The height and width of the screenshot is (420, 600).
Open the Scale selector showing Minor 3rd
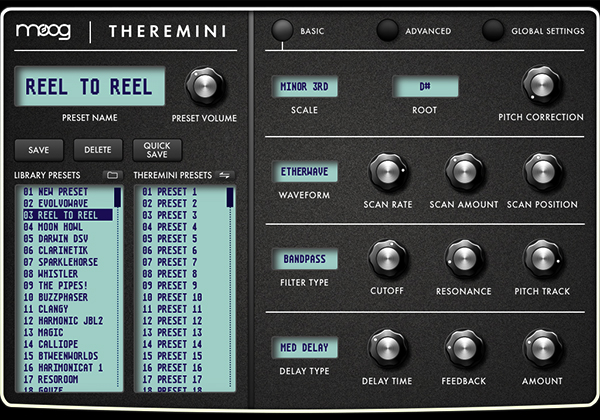[x=305, y=86]
